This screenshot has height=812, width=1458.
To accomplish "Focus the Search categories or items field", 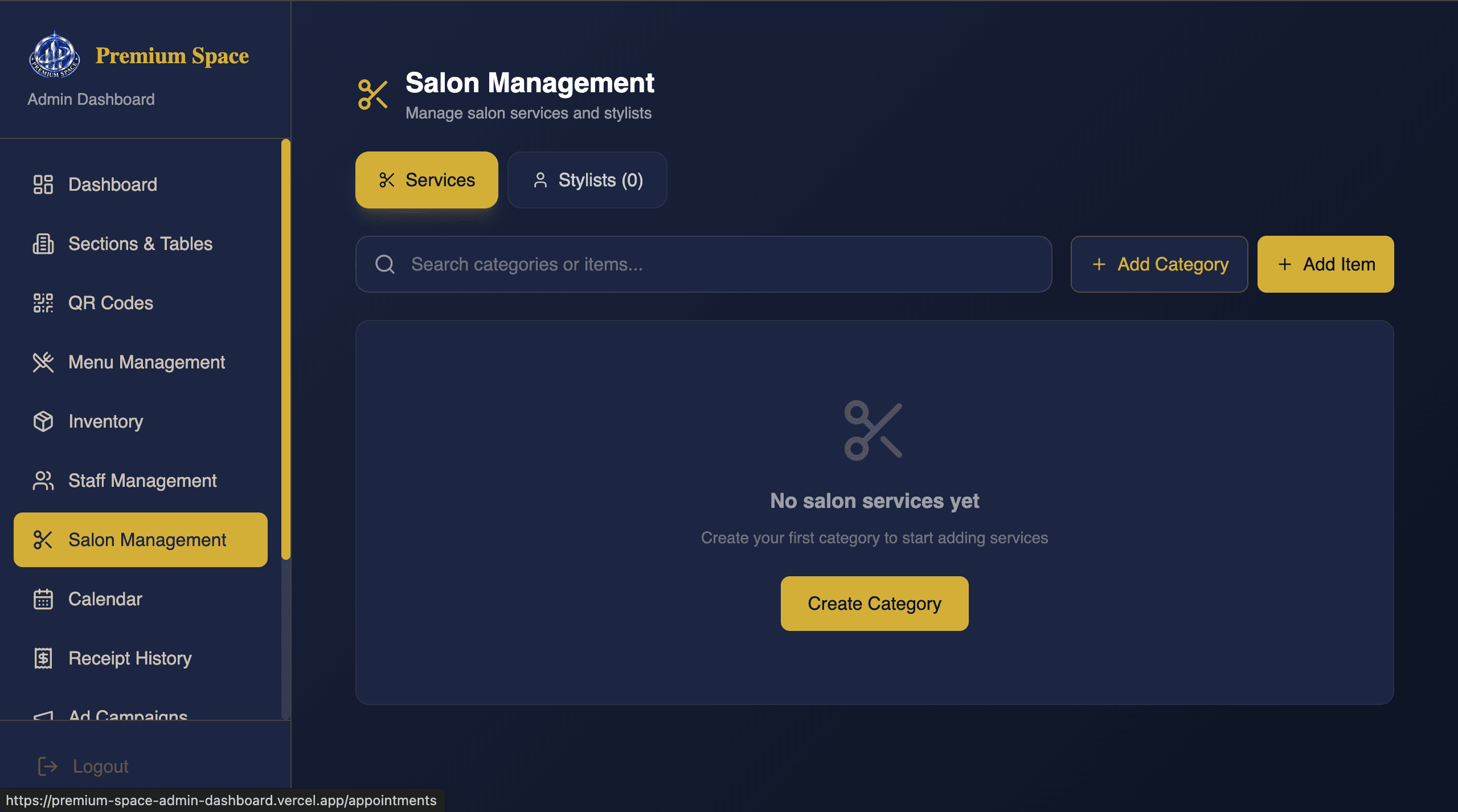I will pos(703,264).
